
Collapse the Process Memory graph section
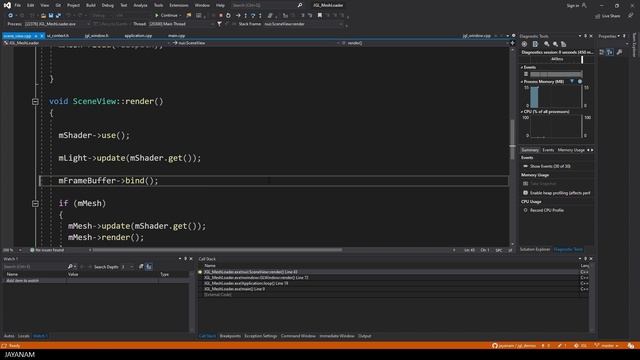coord(522,82)
